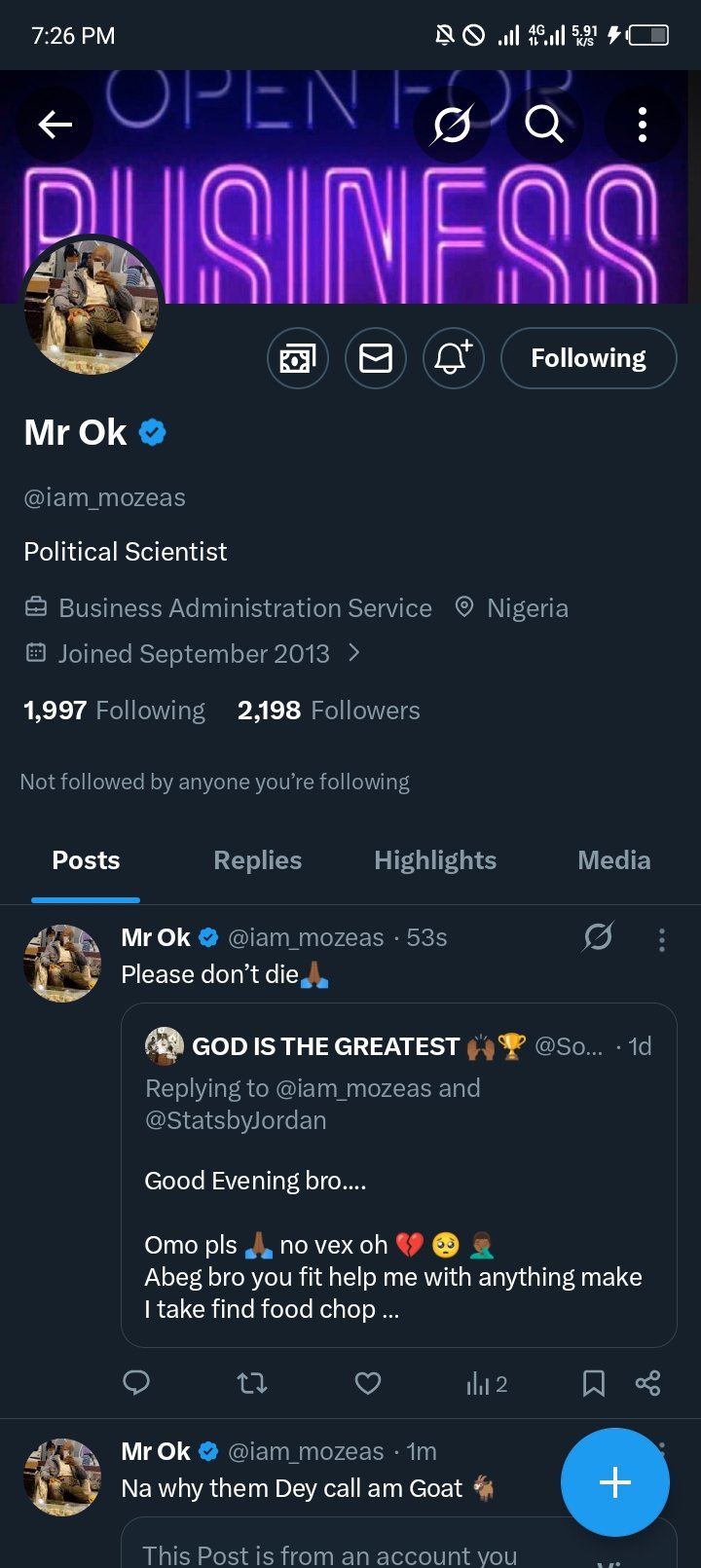
Task: Open profile search with the magnifier icon
Action: 543,125
